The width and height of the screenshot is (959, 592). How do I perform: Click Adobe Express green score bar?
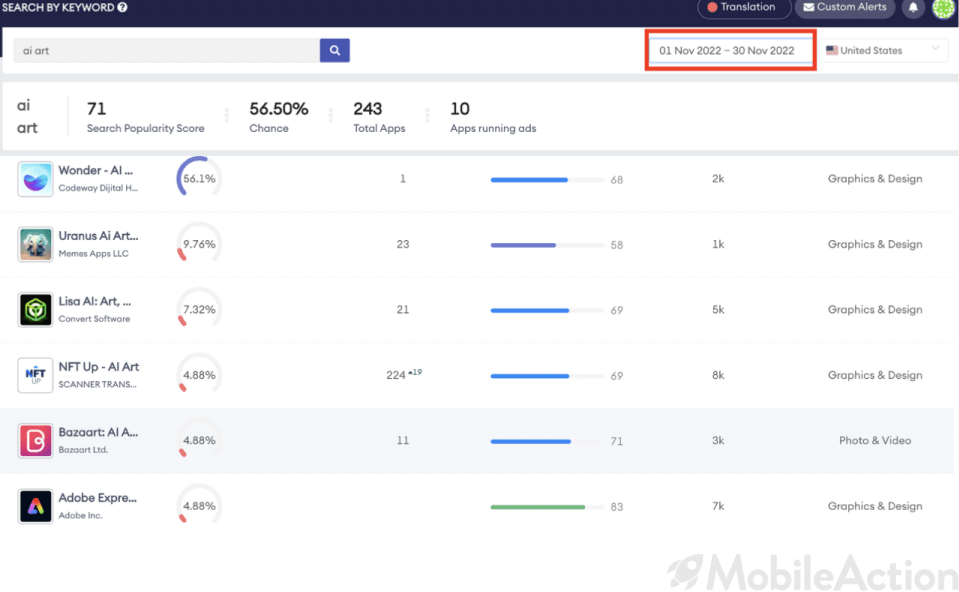547,506
